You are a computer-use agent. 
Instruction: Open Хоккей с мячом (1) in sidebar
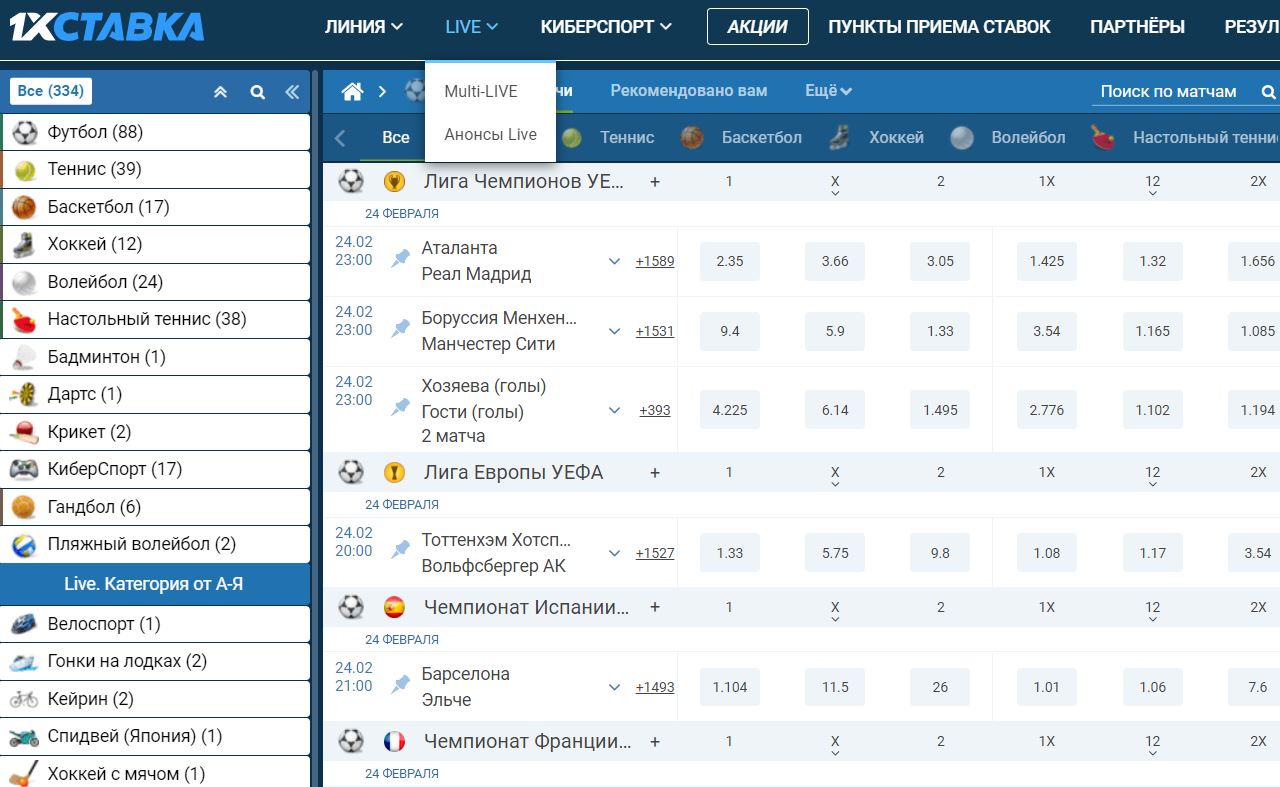click(x=155, y=773)
